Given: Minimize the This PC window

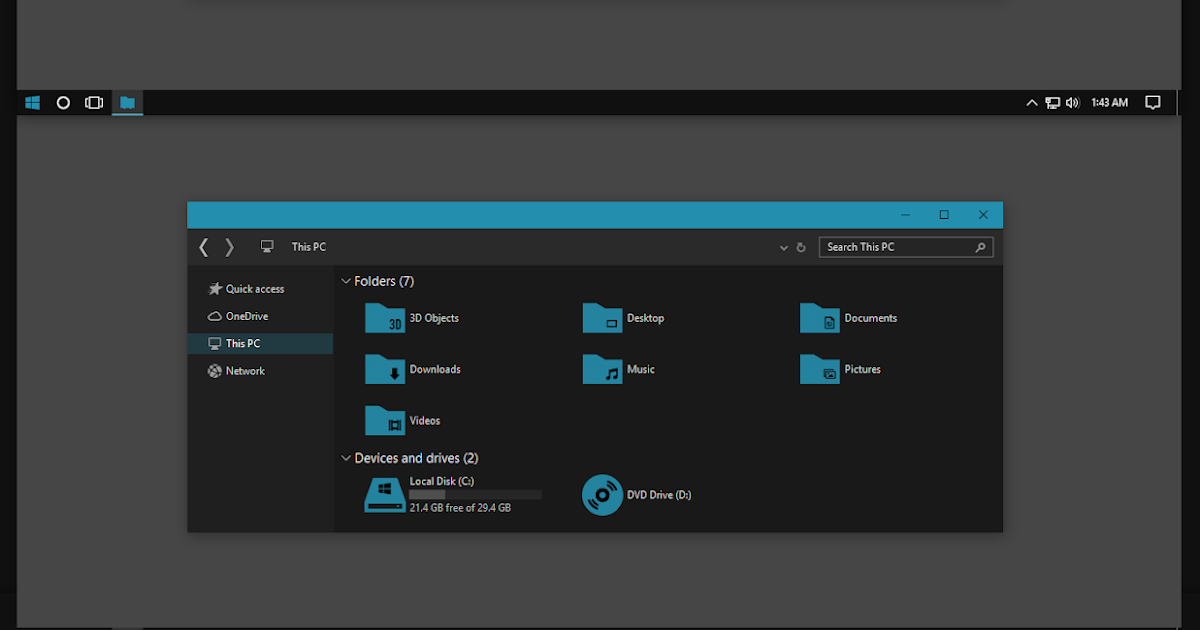Looking at the screenshot, I should click(x=905, y=215).
